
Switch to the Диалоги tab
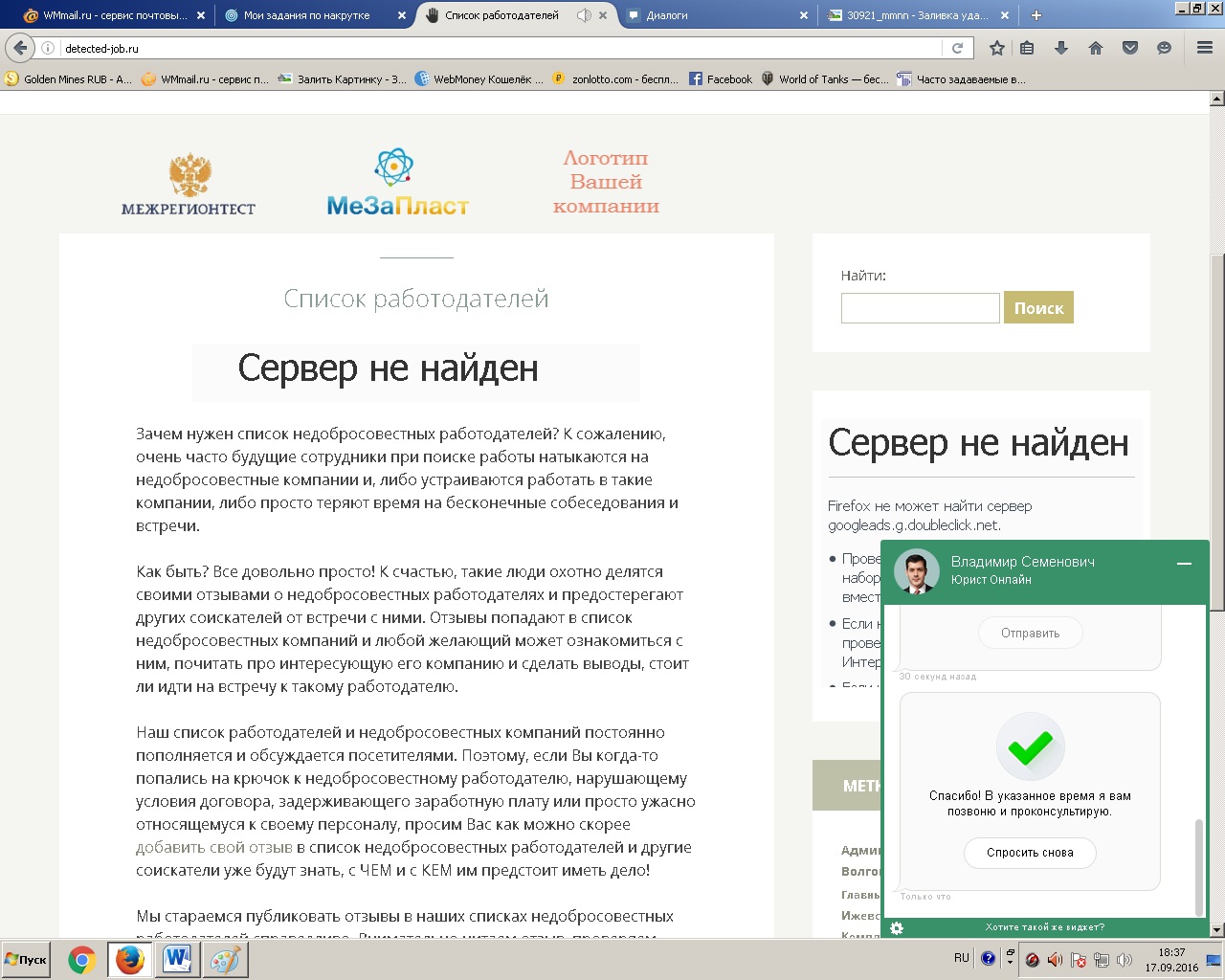(718, 15)
